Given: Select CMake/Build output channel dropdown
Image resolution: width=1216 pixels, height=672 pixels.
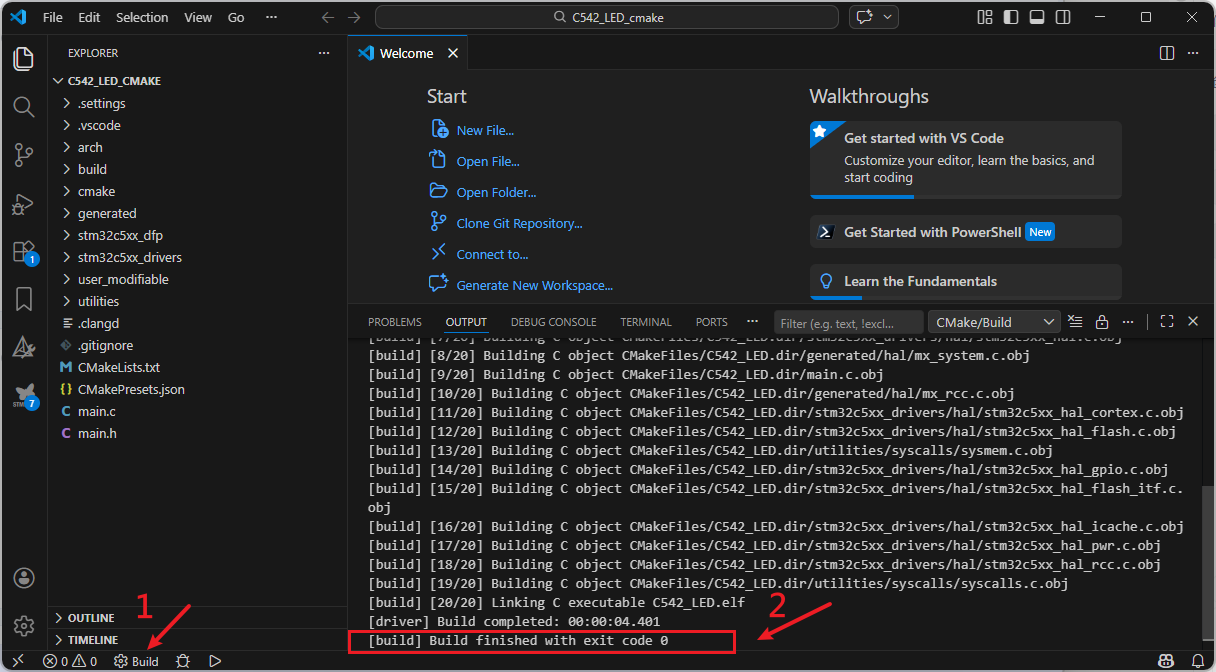Looking at the screenshot, I should tap(994, 322).
